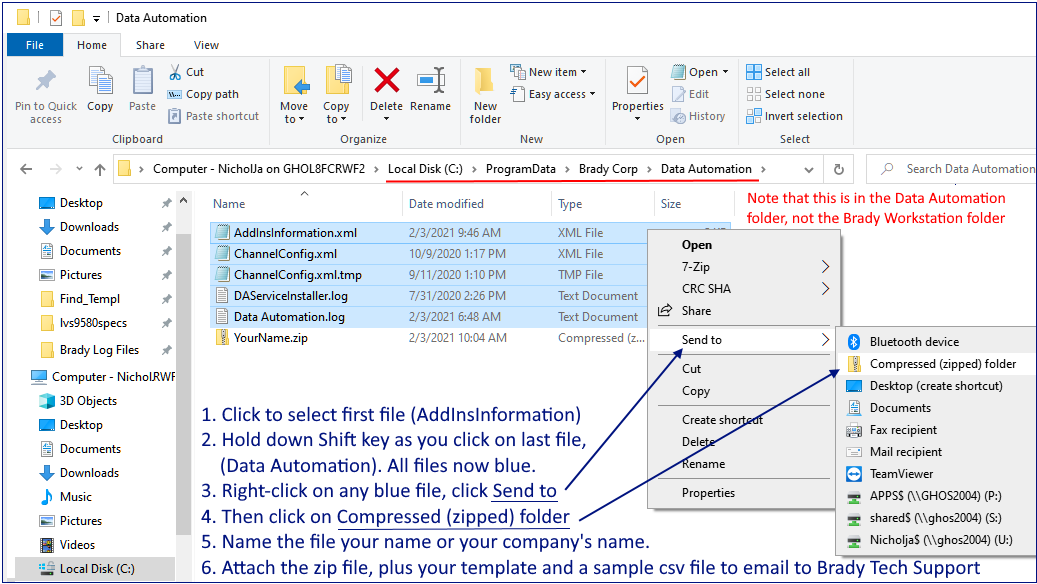Click the Forward navigation arrow

56,169
